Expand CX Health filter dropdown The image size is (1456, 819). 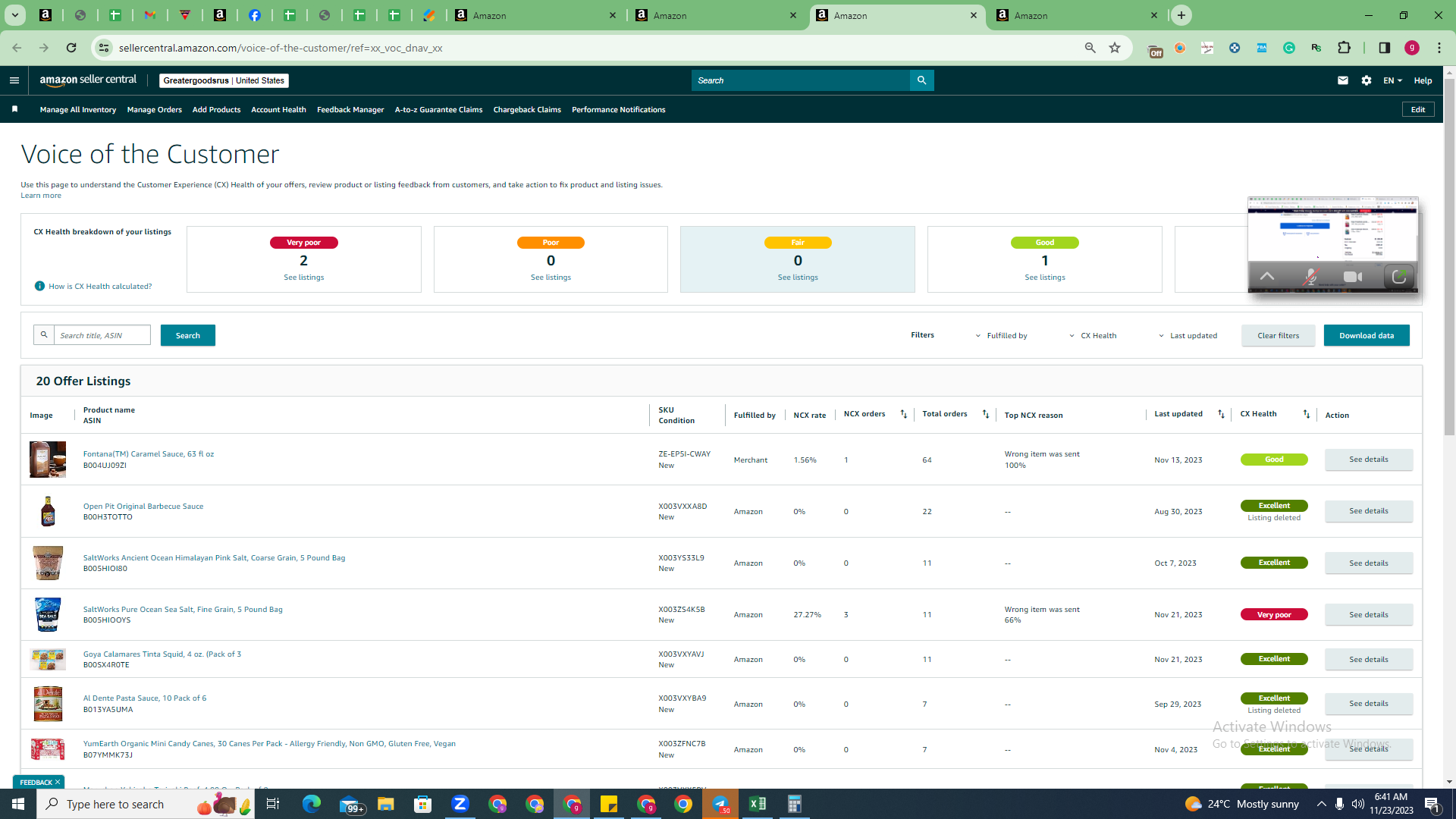(1093, 335)
